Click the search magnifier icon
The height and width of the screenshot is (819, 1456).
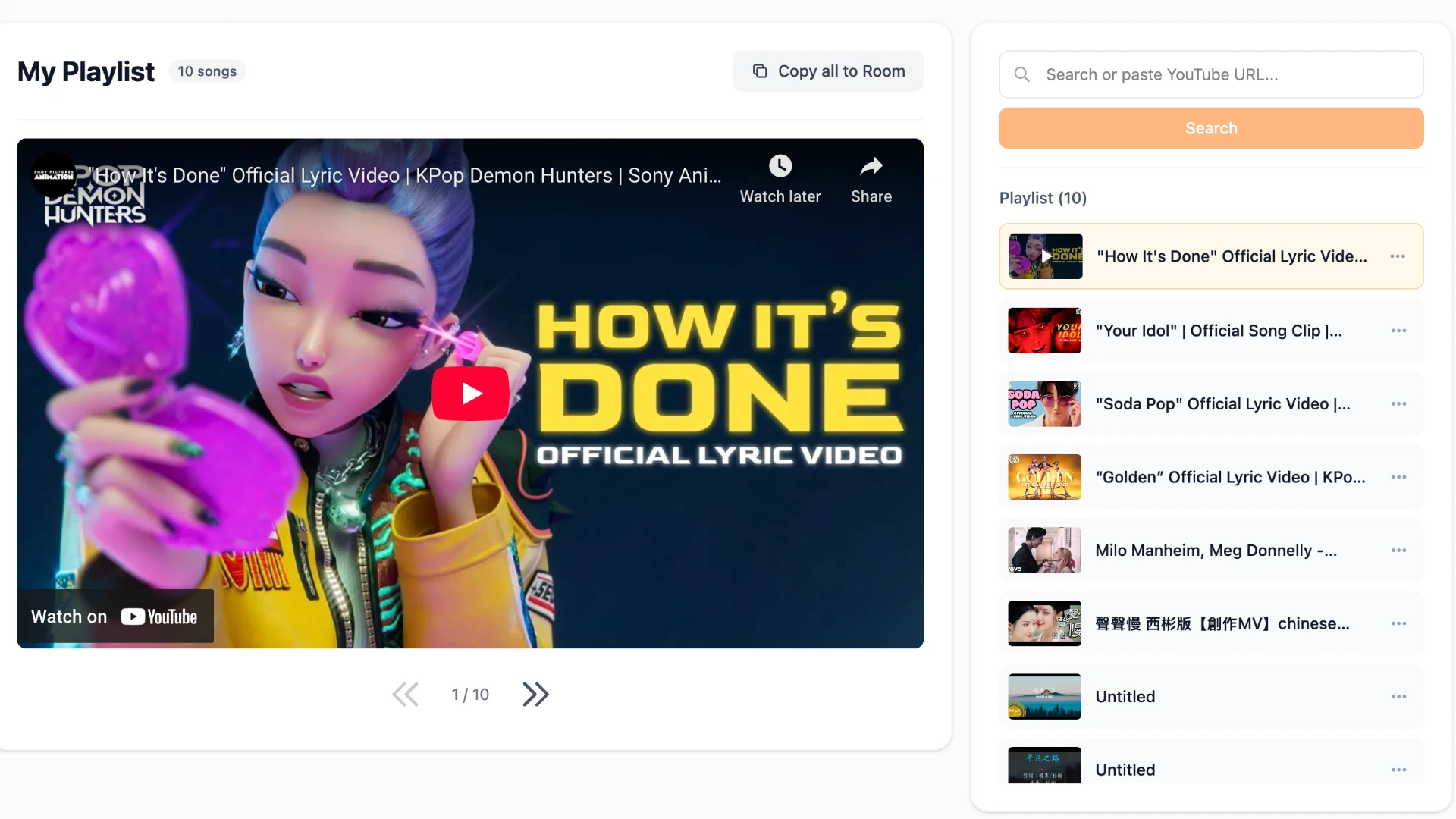coord(1021,74)
